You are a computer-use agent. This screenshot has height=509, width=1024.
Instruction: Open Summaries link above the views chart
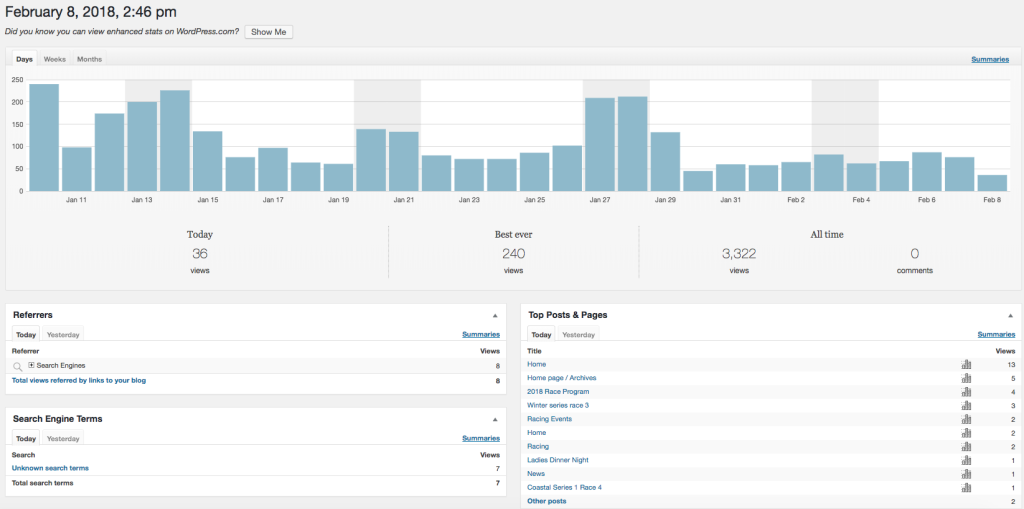pos(989,60)
